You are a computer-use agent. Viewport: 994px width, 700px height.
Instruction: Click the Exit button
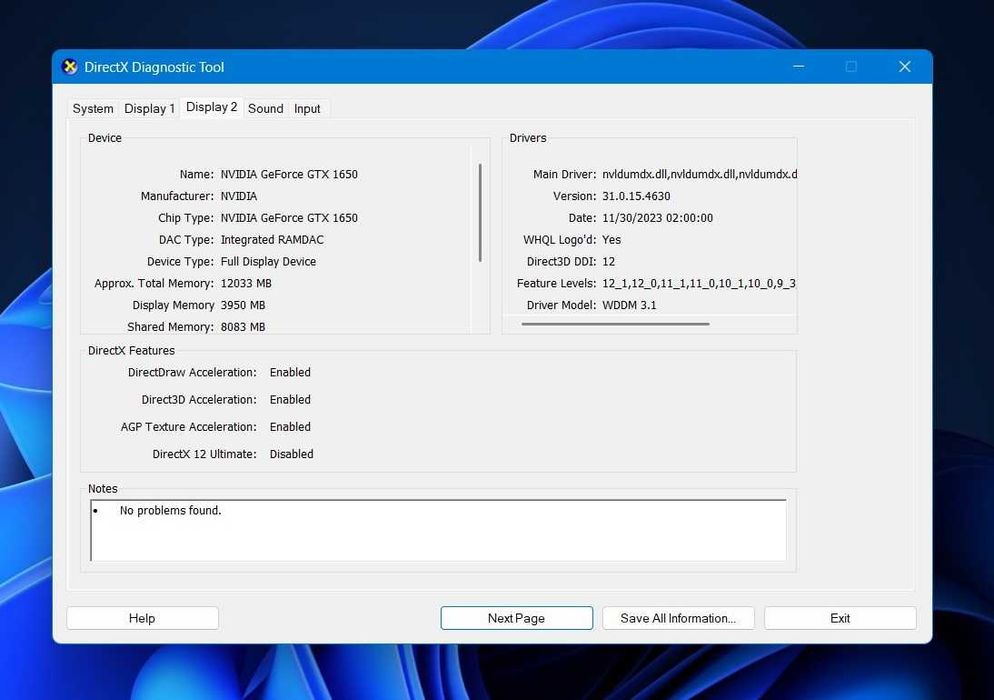(x=840, y=618)
